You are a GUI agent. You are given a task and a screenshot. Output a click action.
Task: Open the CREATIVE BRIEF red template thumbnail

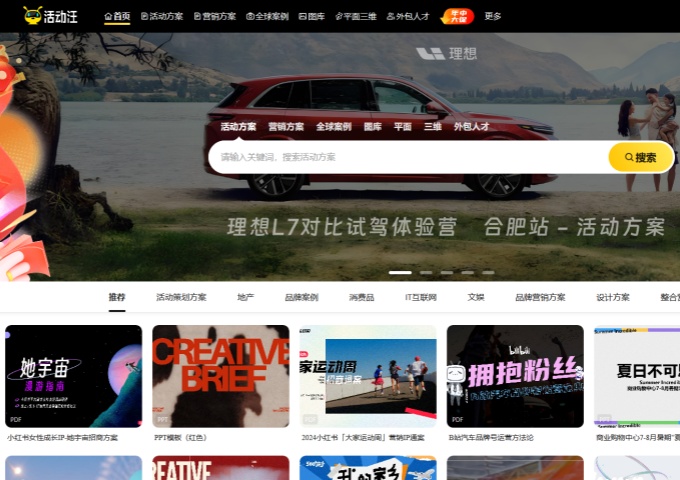pos(221,376)
